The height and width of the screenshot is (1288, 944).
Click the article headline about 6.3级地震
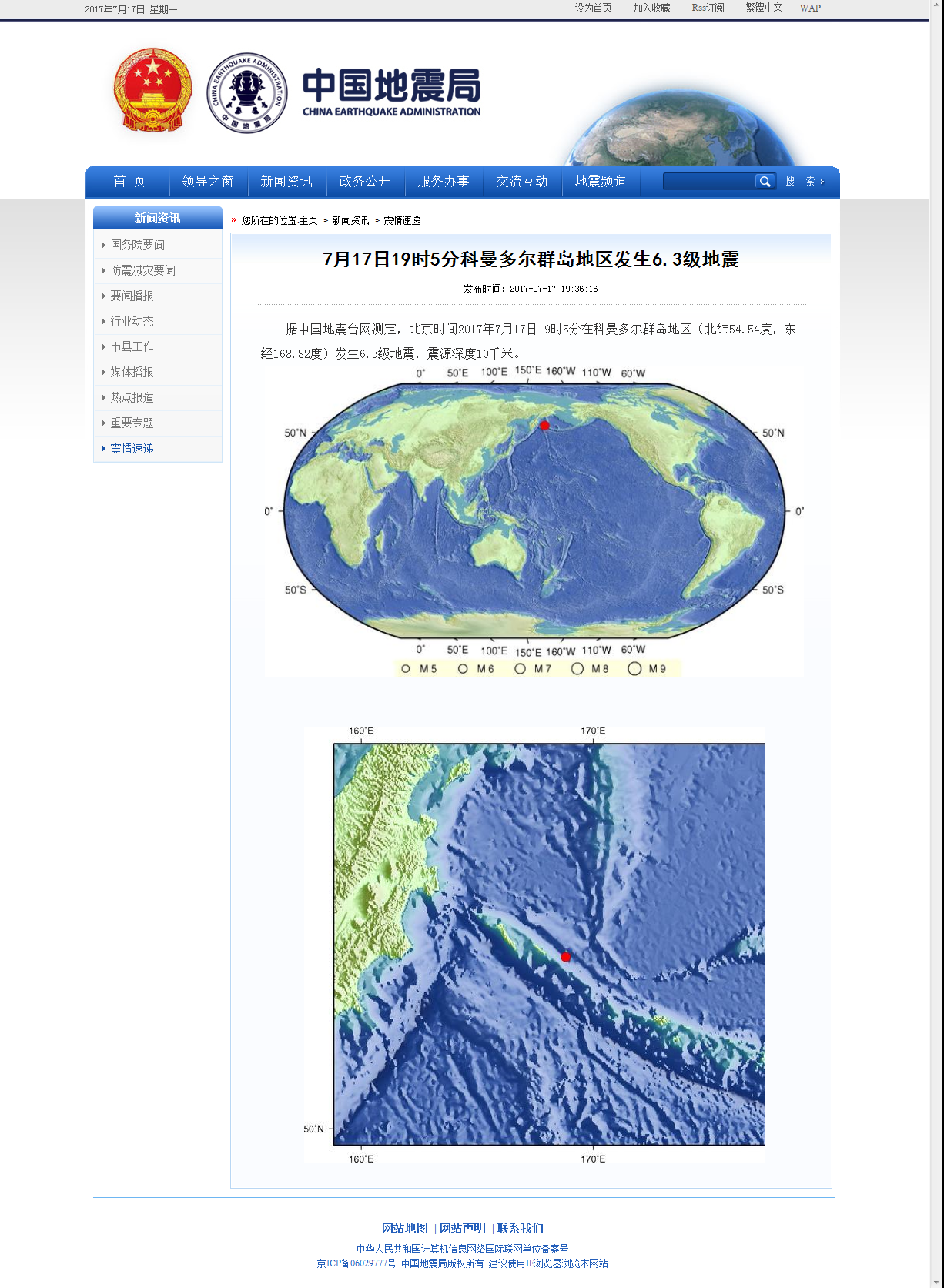[x=531, y=259]
